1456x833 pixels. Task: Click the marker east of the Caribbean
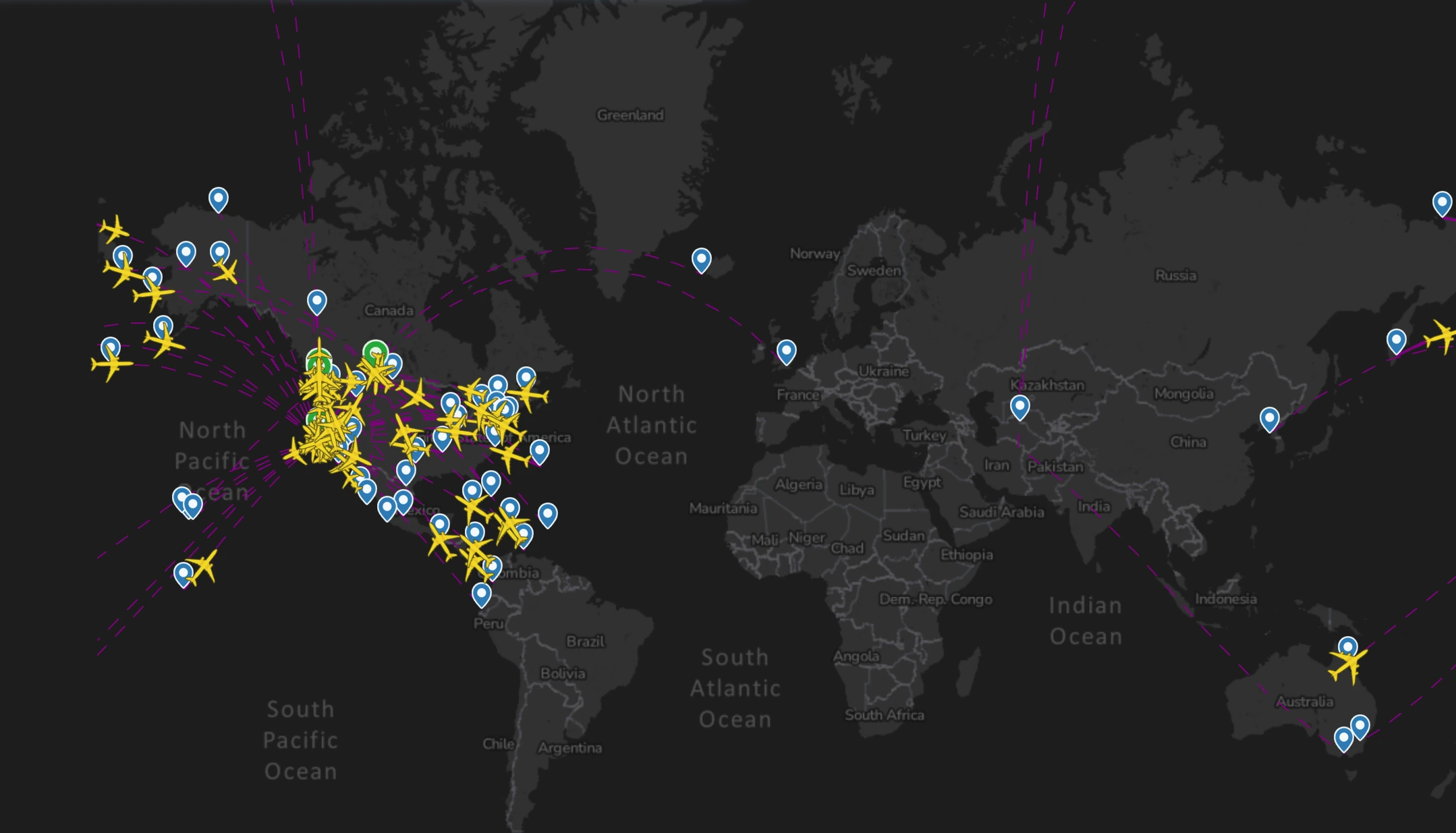[x=547, y=514]
